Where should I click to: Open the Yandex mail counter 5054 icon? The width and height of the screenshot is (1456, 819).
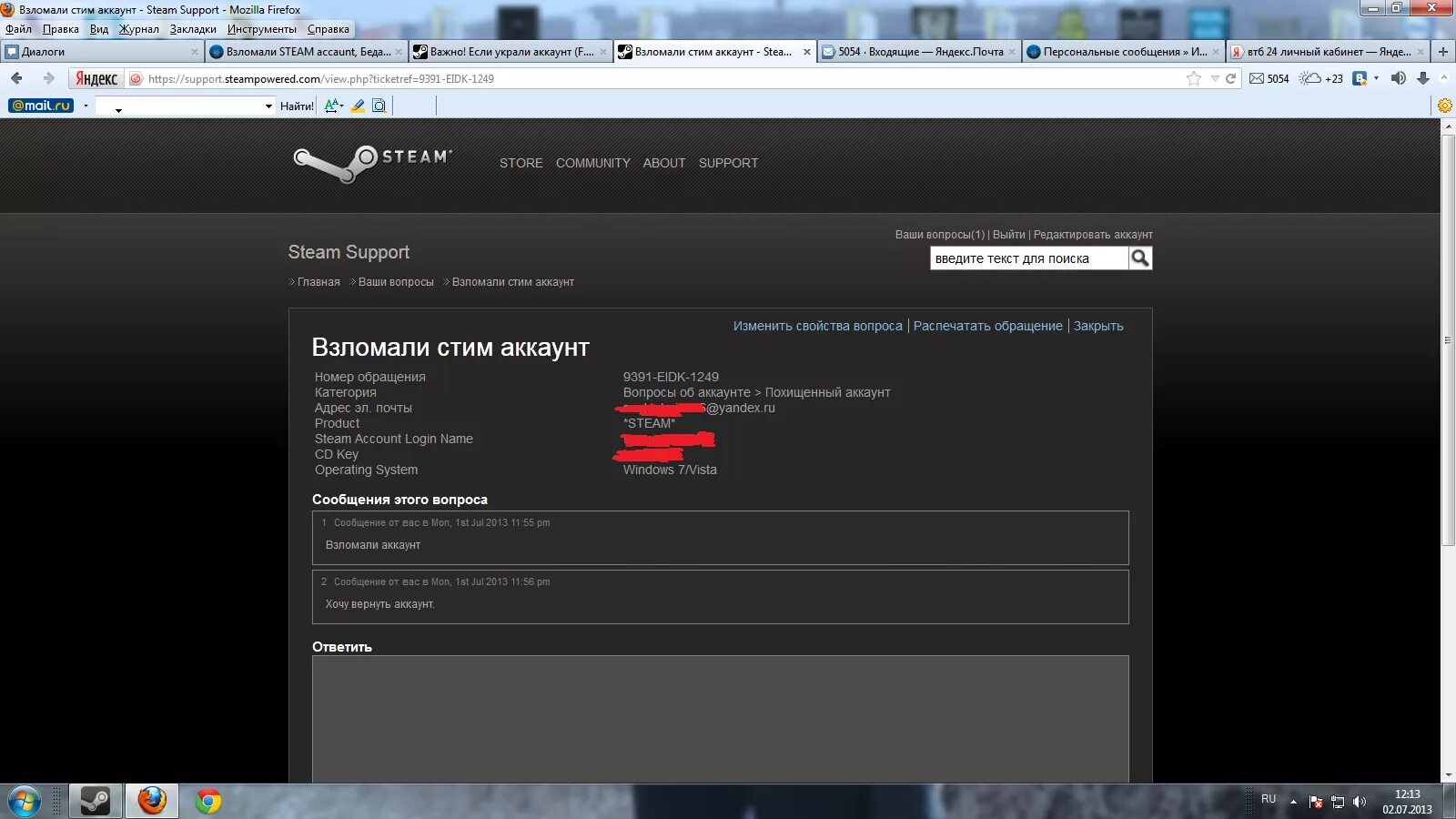[x=1269, y=78]
